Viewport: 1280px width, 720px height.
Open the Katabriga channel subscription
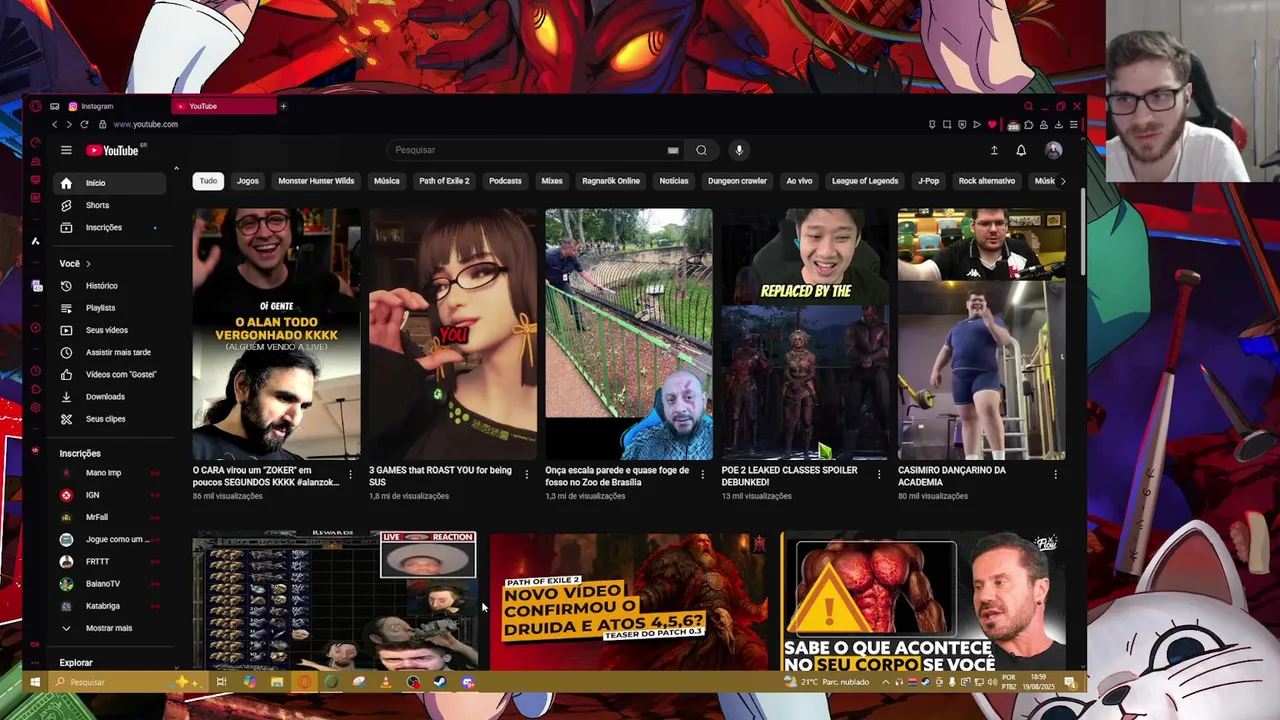tap(110, 606)
